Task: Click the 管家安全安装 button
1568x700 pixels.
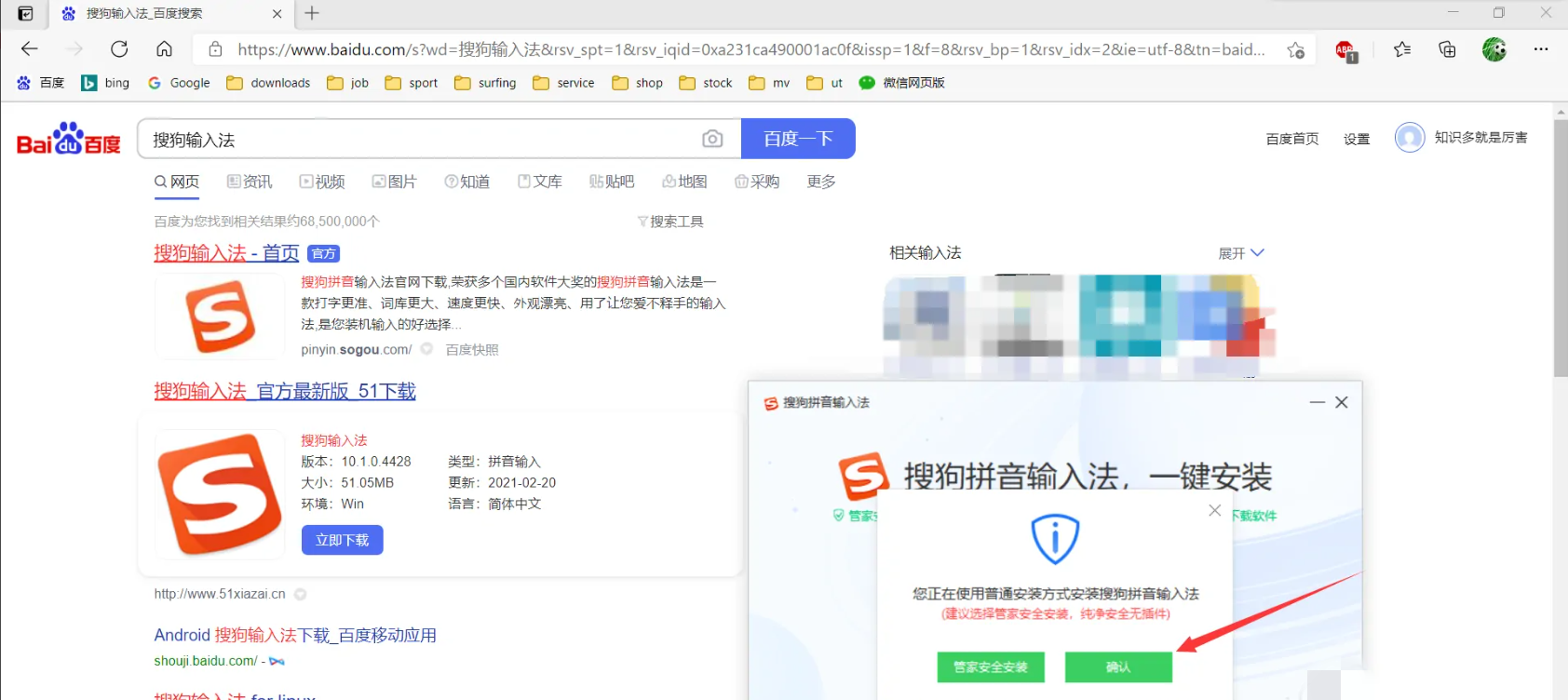Action: (x=991, y=667)
